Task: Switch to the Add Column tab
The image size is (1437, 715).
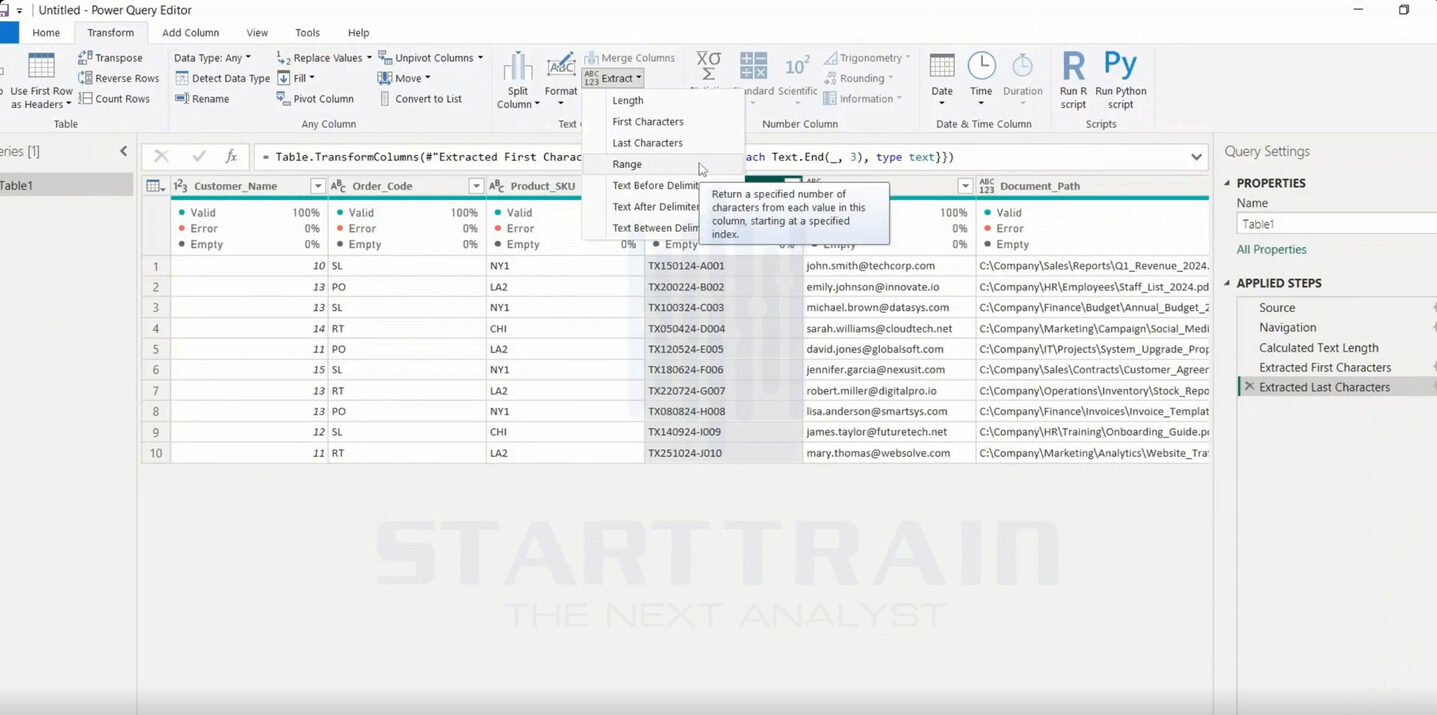Action: pos(191,33)
